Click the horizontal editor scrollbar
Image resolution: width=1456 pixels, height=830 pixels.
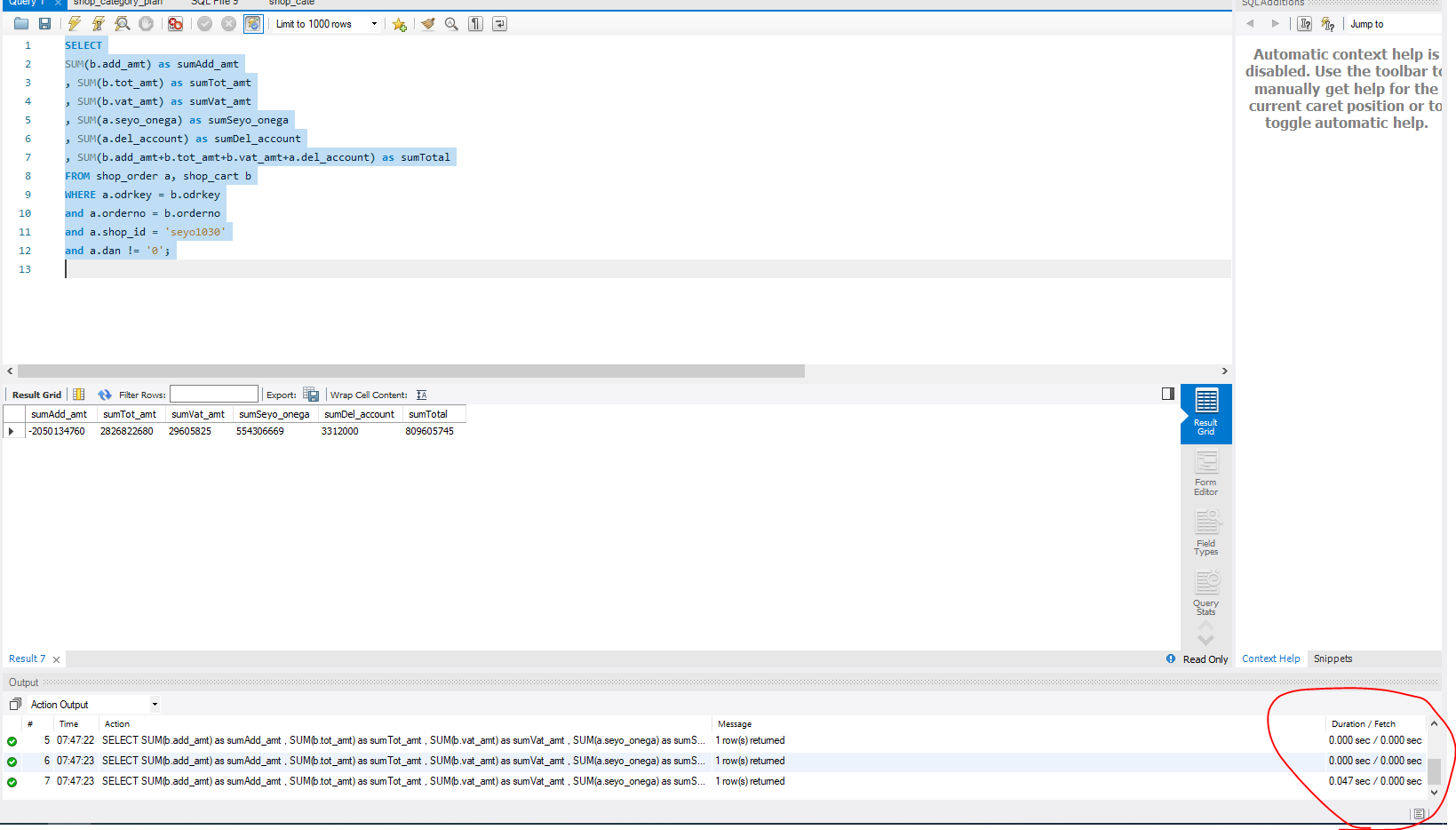(x=411, y=371)
